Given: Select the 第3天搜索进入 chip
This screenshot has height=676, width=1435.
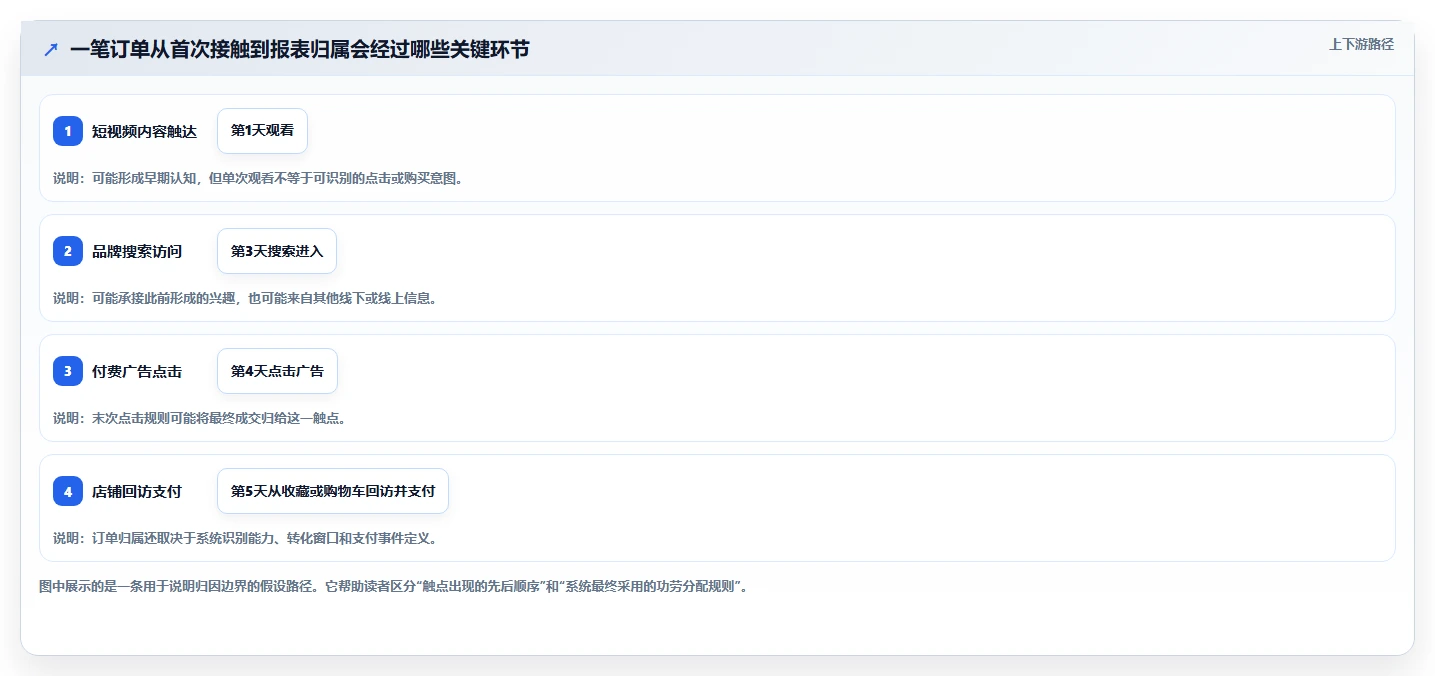Looking at the screenshot, I should click(277, 251).
